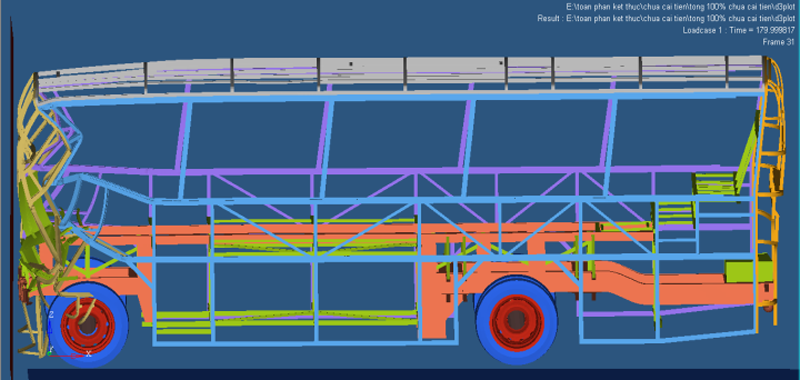
Task: Click the Result path text line
Action: pos(666,18)
